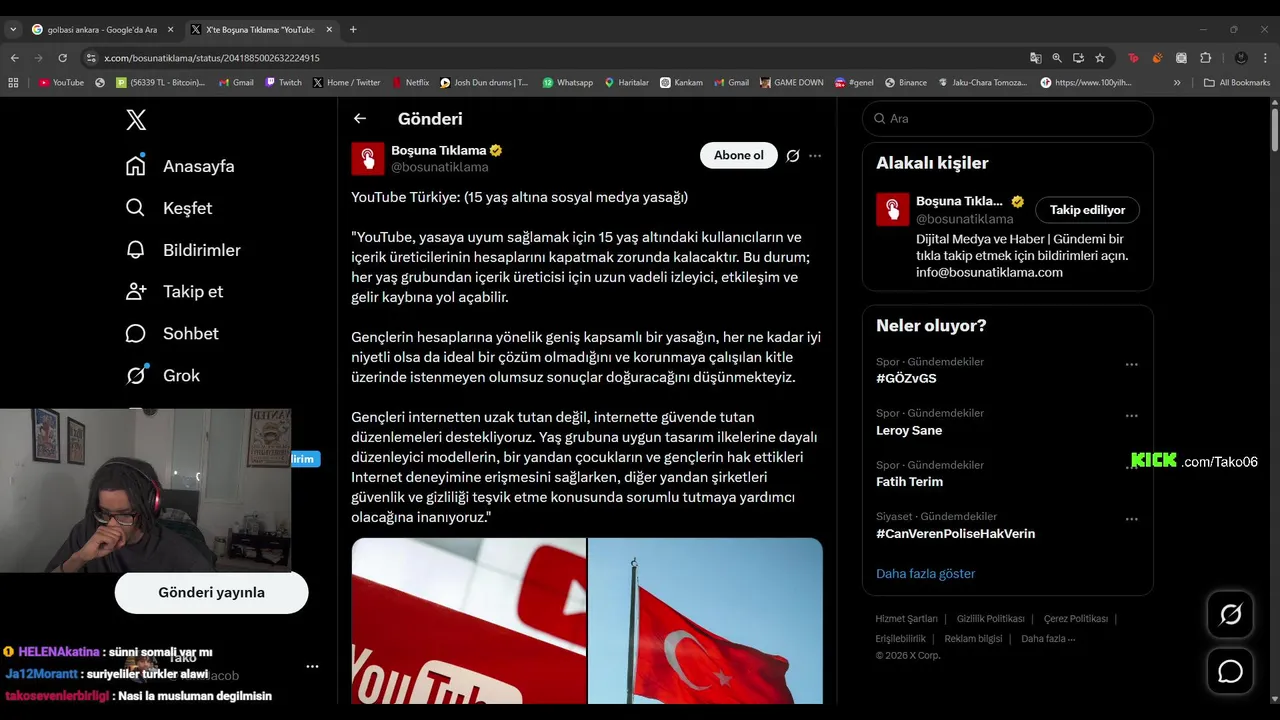Click the back arrow beside Gönderi

360,118
